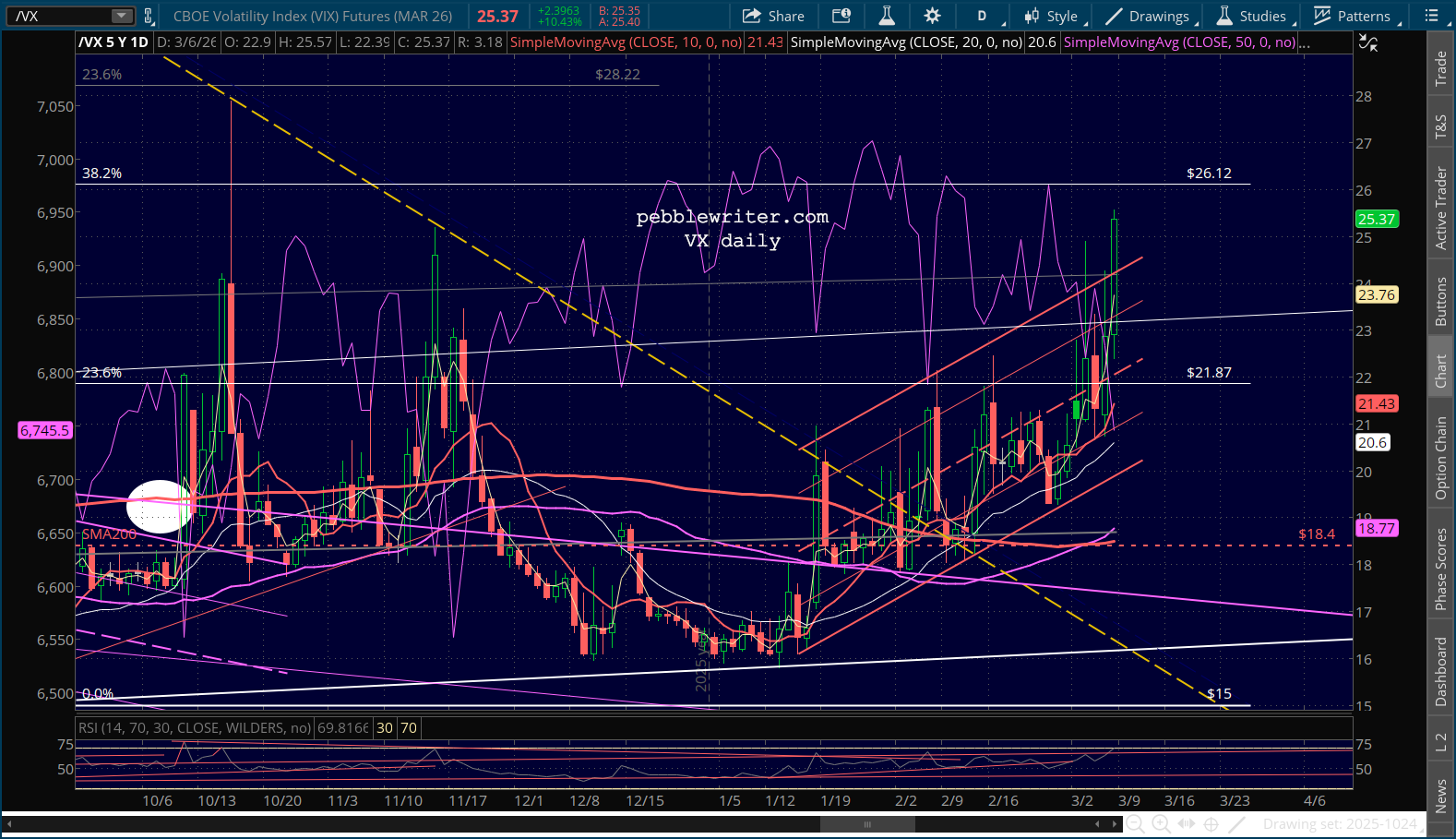Switch to the Trade side tab
The image size is (1456, 839).
click(1440, 69)
